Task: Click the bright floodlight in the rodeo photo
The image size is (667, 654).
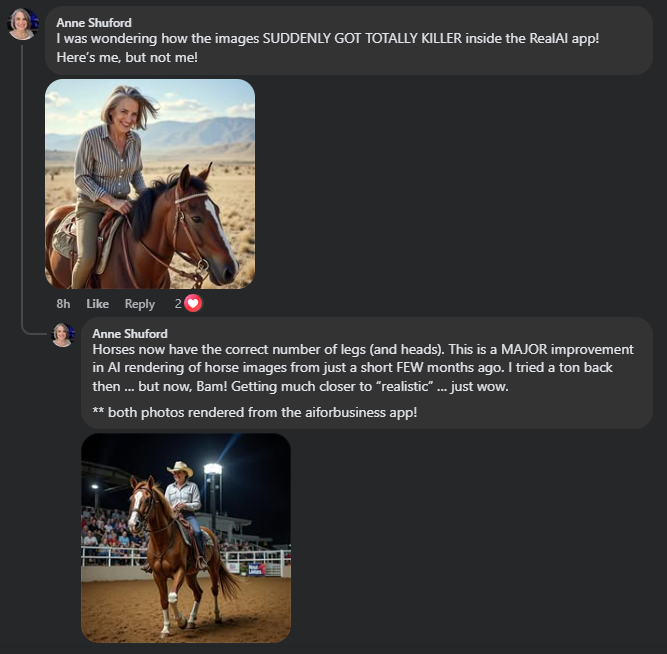Action: 212,468
